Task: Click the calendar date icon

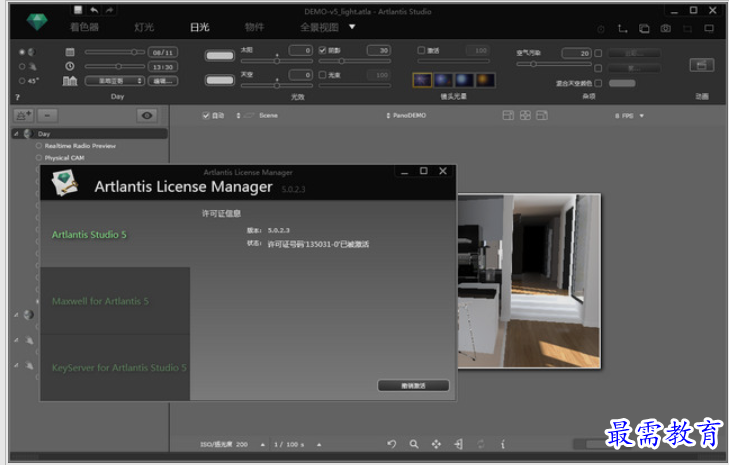Action: click(x=70, y=52)
